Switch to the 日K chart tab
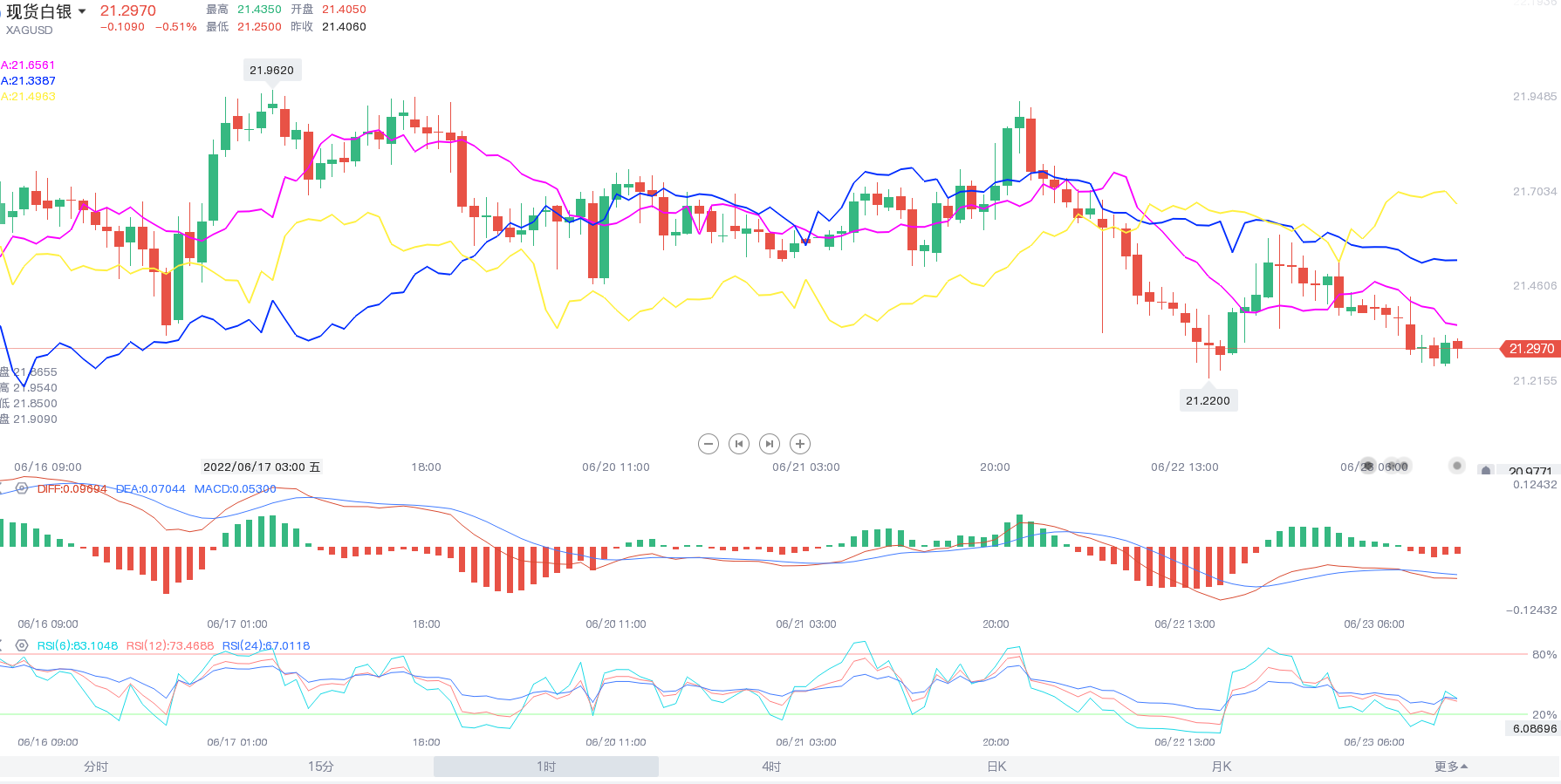The width and height of the screenshot is (1561, 784). pos(996,767)
